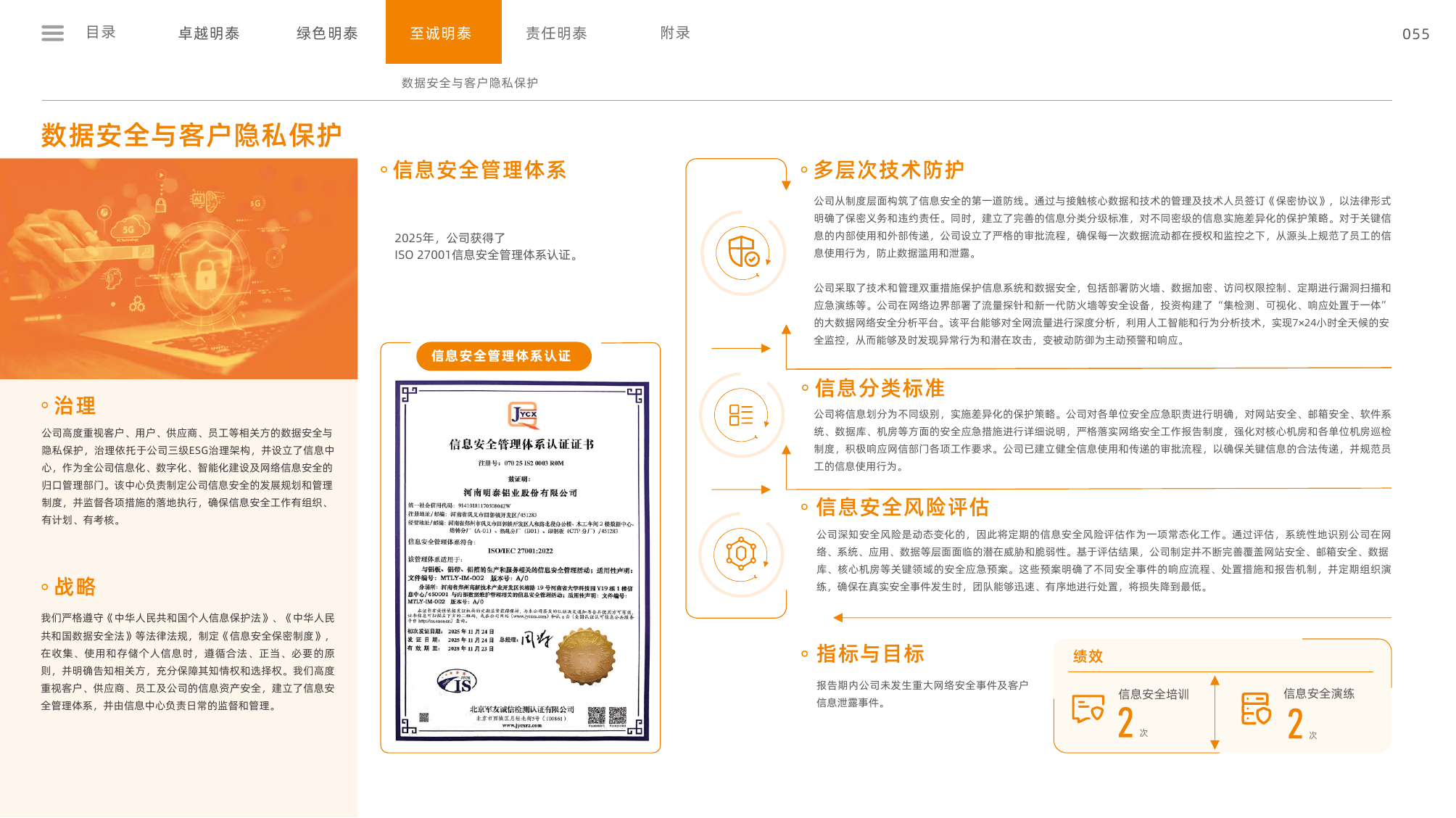Screen dimensions: 1456x818
Task: Click the information security training icon
Action: point(1088,708)
